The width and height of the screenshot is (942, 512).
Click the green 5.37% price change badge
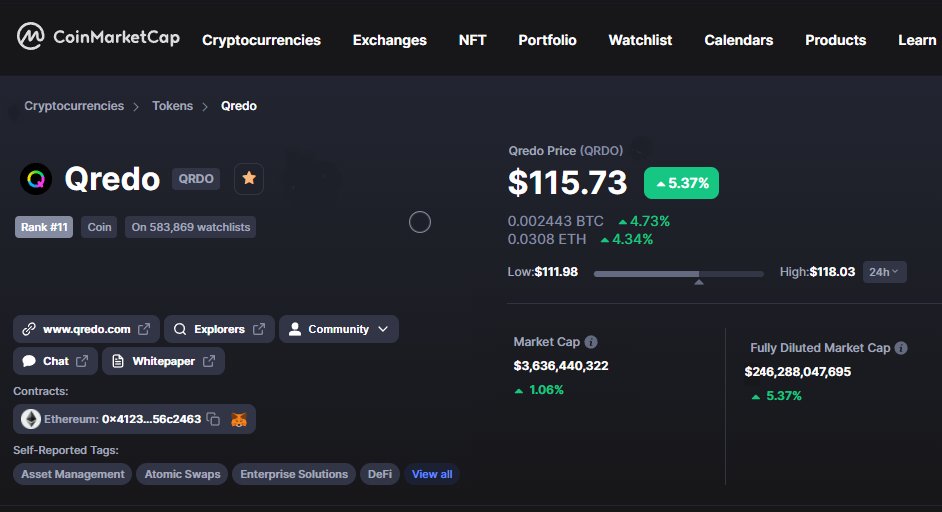click(x=681, y=183)
